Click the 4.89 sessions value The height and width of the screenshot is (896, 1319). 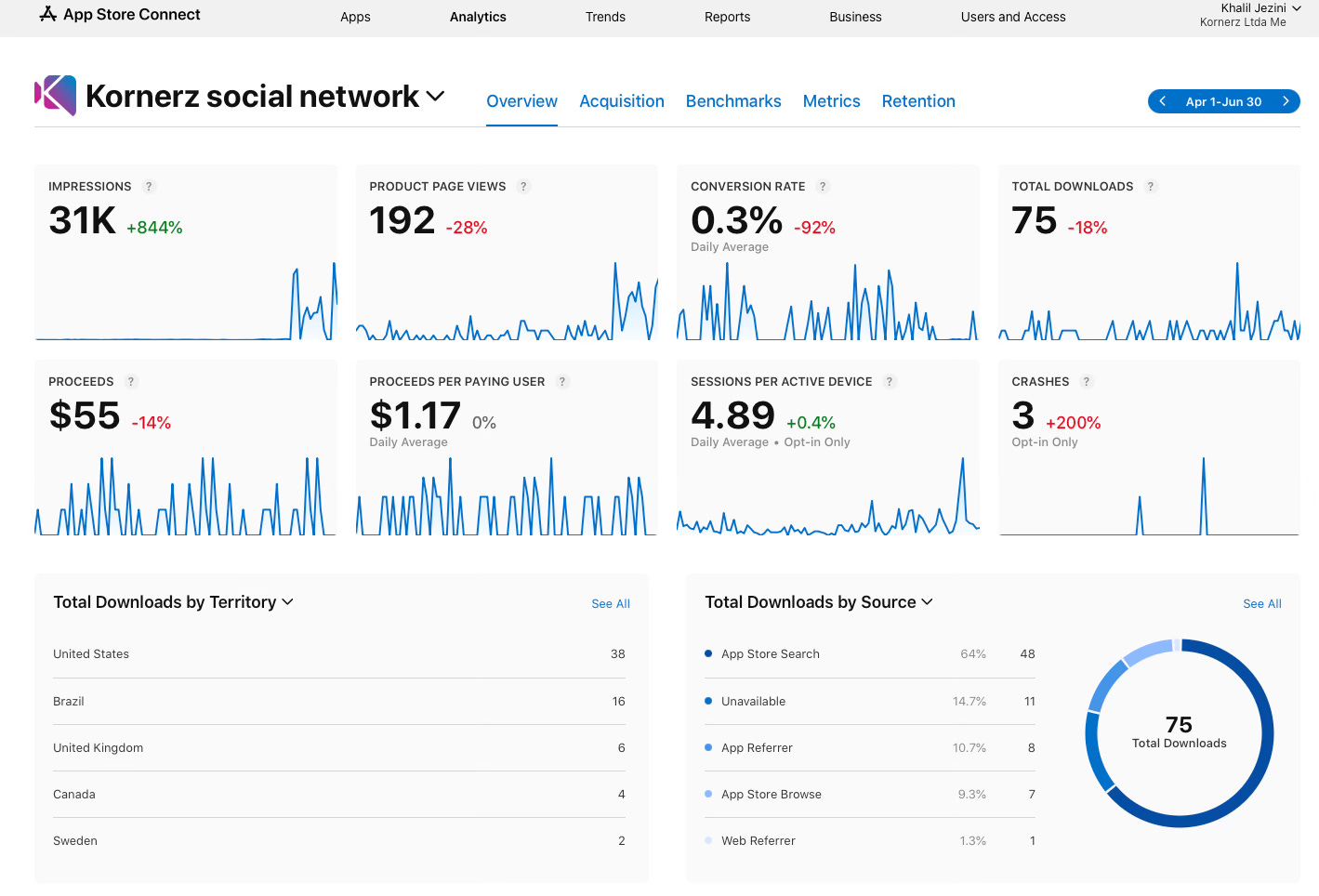732,415
